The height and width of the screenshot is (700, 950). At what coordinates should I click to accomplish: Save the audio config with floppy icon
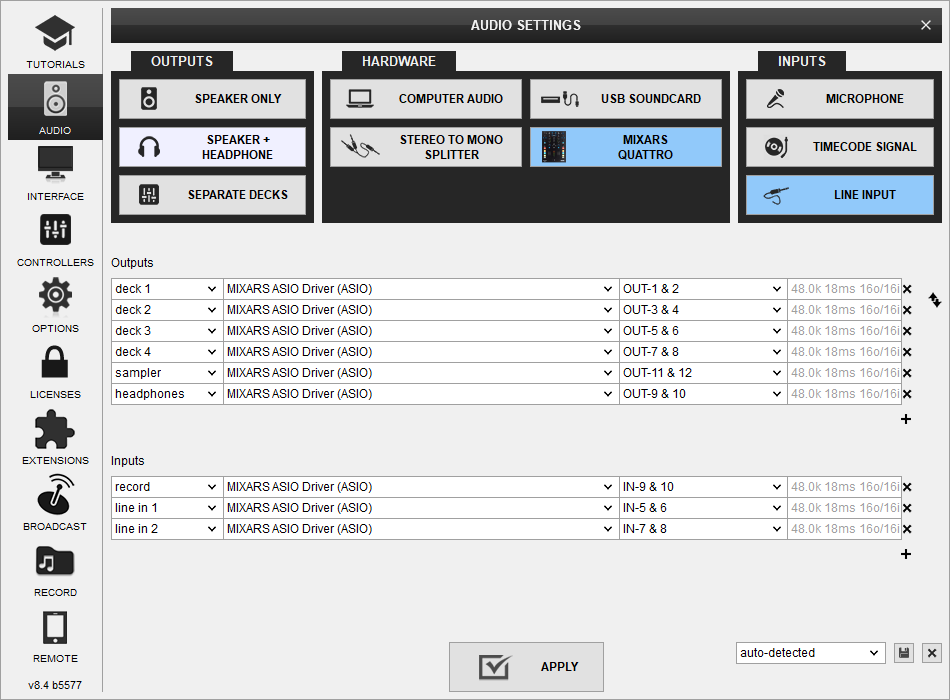pyautogui.click(x=904, y=653)
